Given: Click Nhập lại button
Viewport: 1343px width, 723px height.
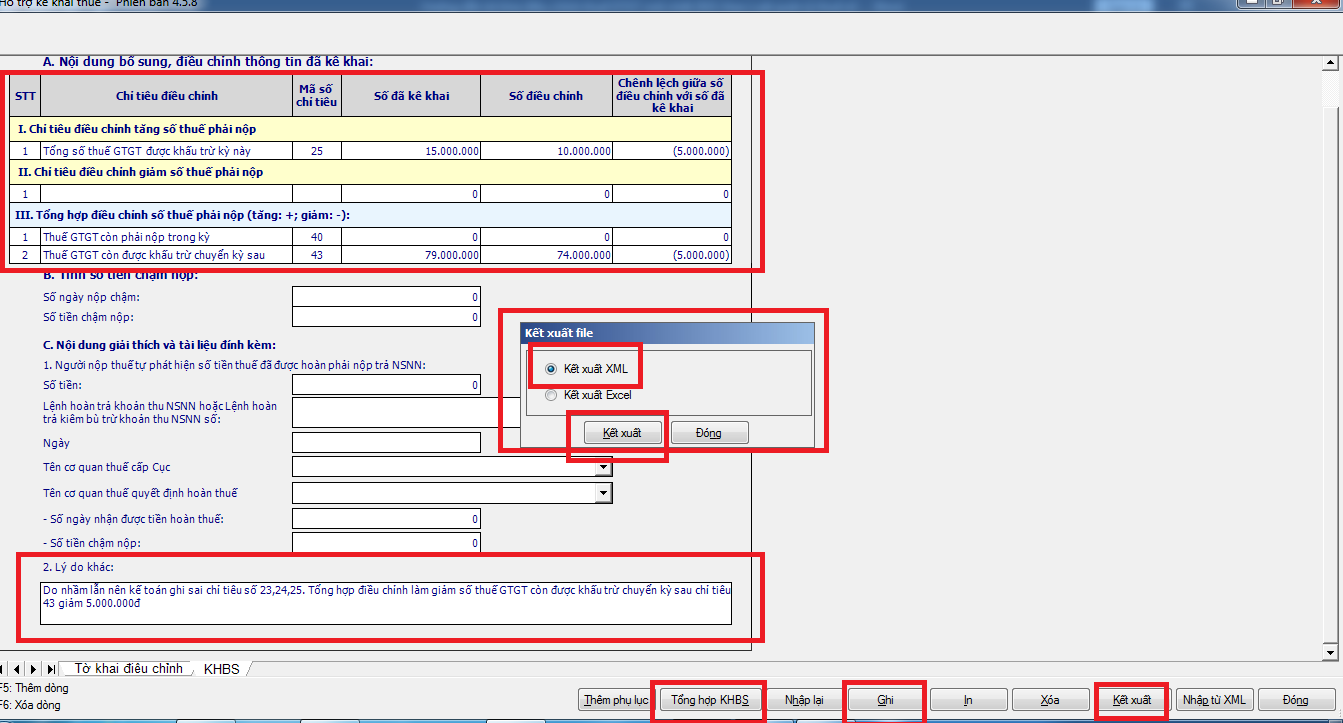Looking at the screenshot, I should (804, 700).
